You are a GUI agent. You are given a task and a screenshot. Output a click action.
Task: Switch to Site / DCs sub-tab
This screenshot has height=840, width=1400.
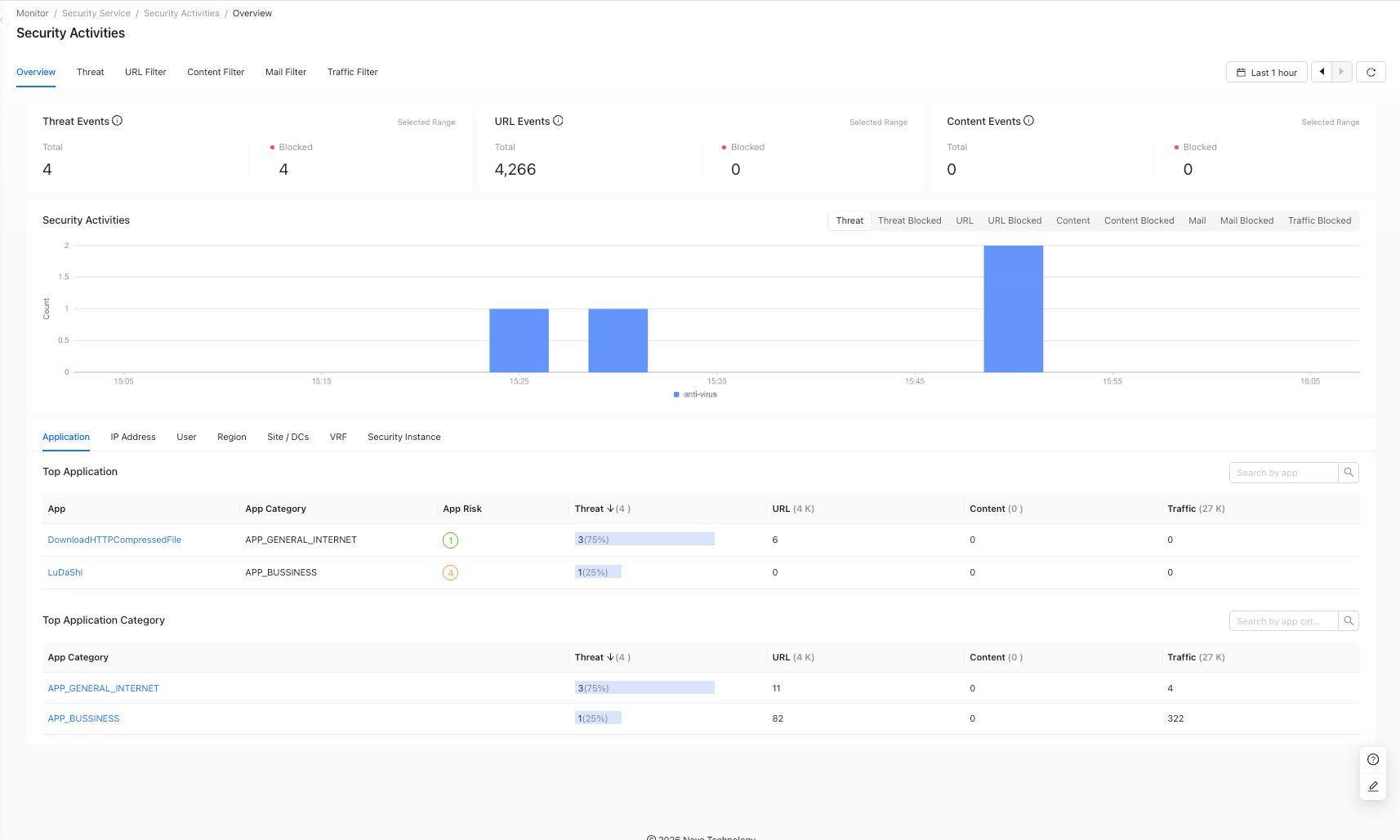288,437
